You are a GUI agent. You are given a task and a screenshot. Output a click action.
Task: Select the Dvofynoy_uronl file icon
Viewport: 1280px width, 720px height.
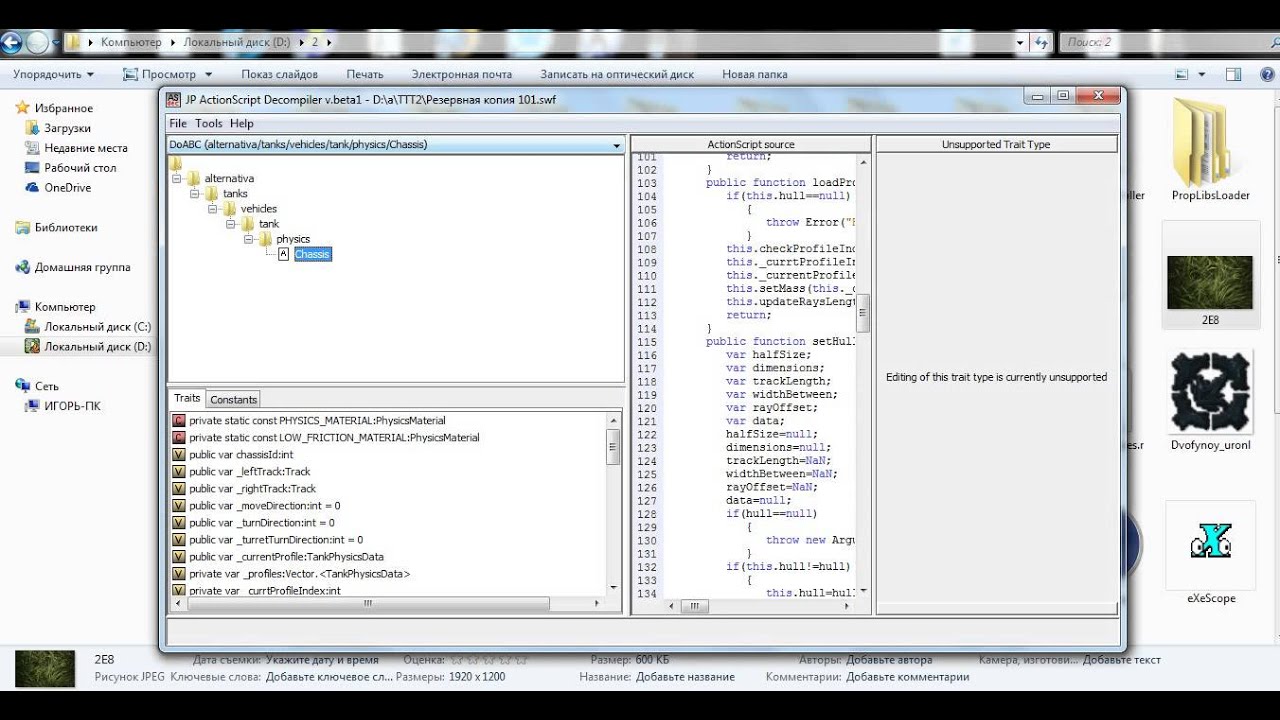pos(1210,401)
